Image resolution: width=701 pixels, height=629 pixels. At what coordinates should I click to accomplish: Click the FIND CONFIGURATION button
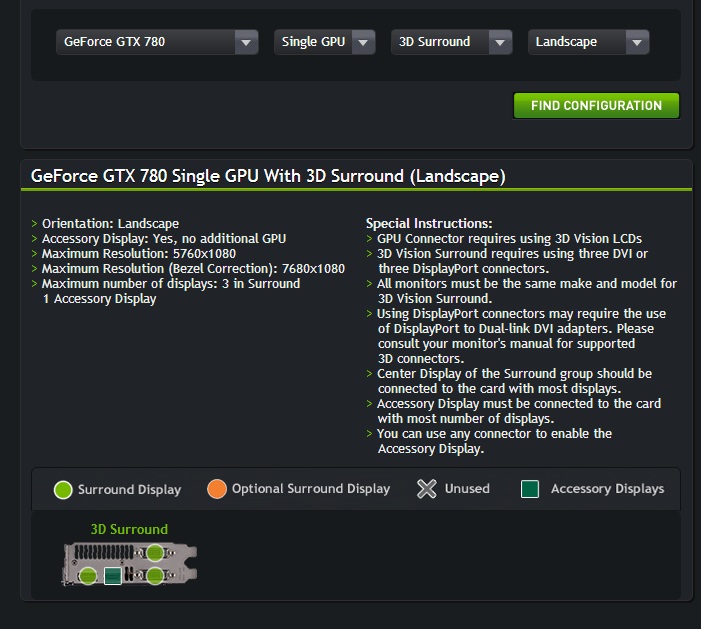[596, 106]
